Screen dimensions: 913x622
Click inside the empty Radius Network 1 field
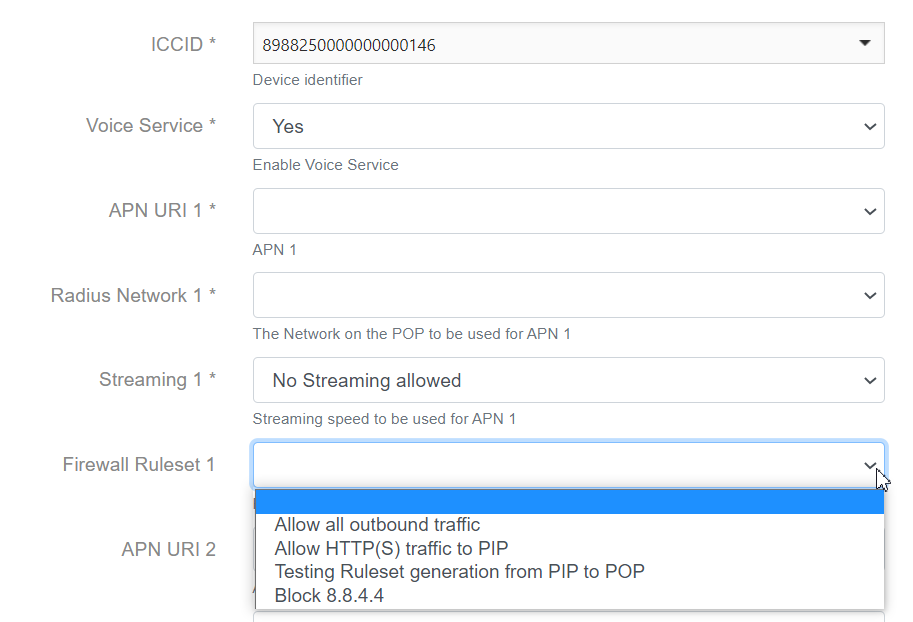pos(550,296)
